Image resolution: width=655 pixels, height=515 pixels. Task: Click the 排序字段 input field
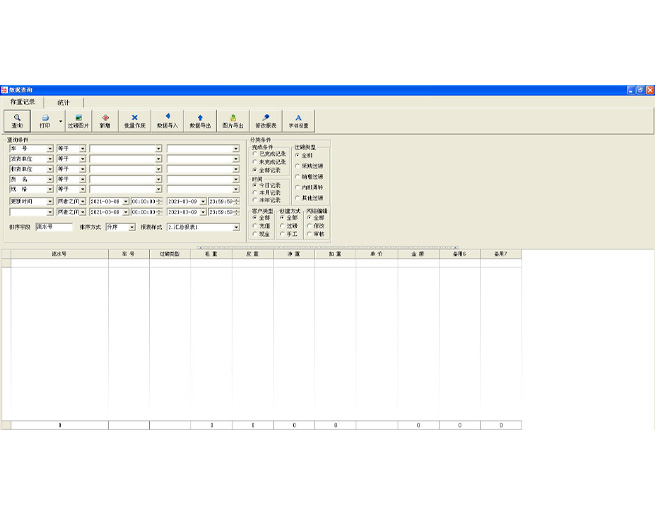54,227
